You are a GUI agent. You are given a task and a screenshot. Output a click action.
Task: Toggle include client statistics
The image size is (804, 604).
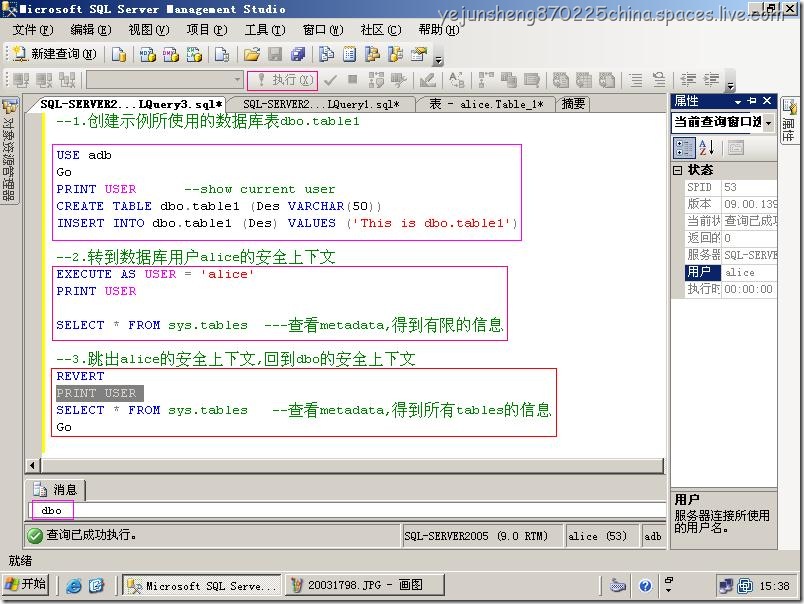coord(509,80)
